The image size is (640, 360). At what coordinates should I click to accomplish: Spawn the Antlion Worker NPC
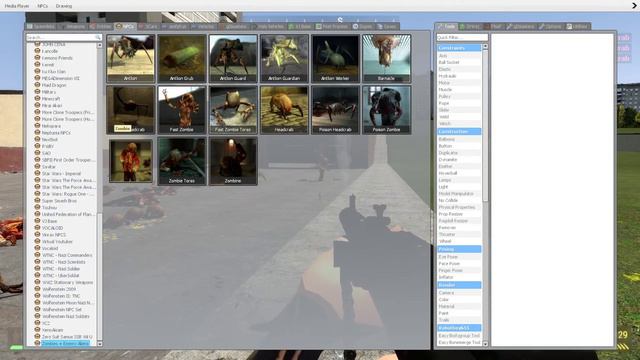tap(336, 58)
